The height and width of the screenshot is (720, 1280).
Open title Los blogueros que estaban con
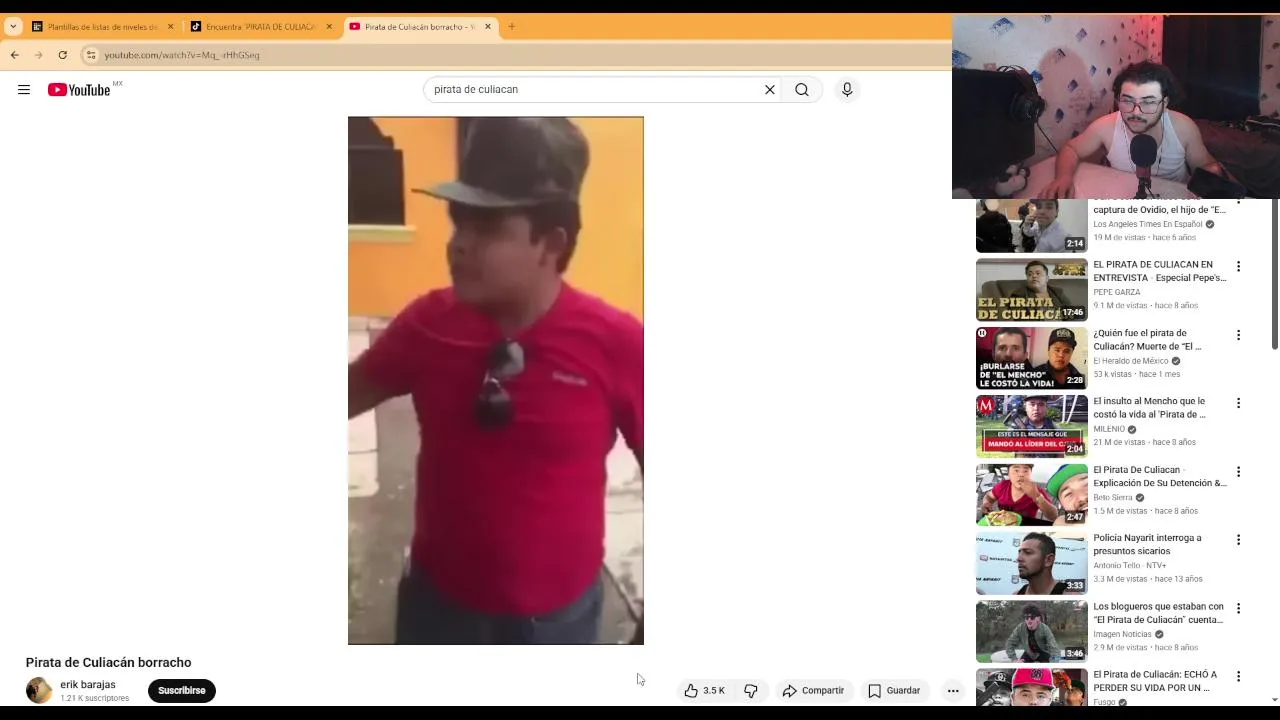click(1158, 613)
